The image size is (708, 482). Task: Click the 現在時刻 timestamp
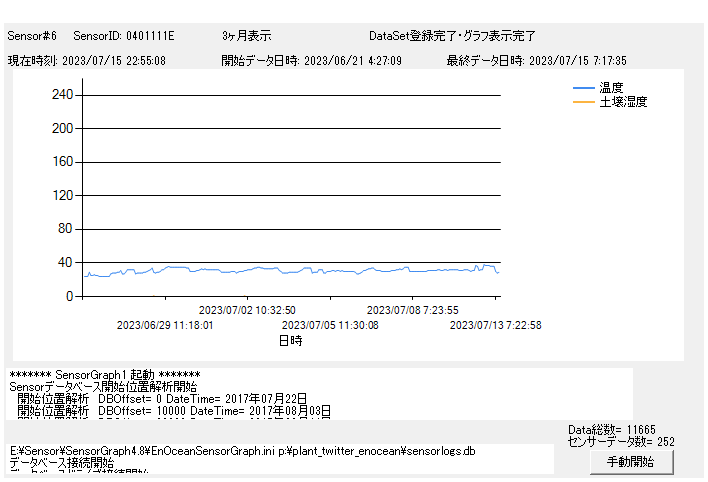tap(87, 60)
